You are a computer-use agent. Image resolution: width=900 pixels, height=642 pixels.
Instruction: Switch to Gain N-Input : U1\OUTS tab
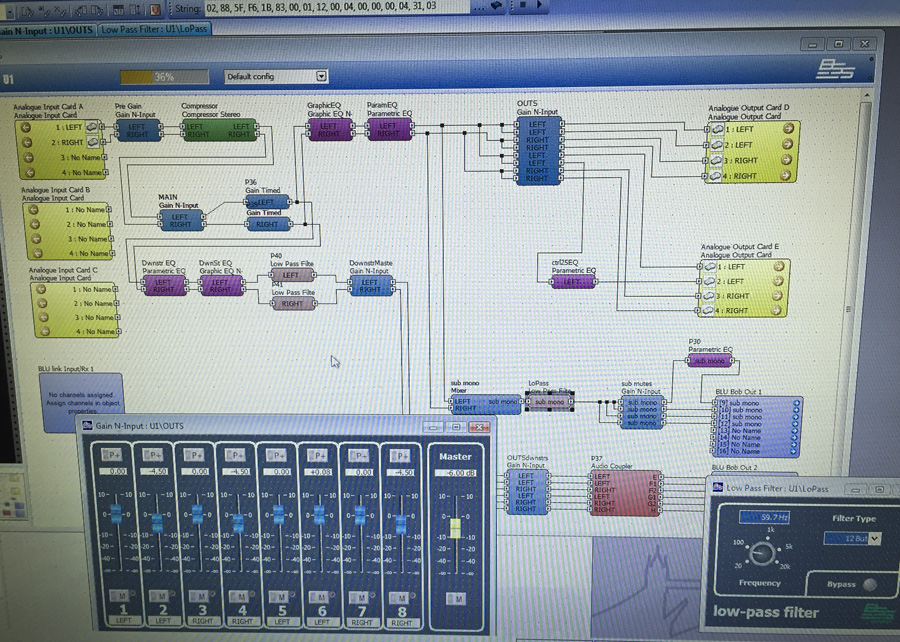point(46,30)
